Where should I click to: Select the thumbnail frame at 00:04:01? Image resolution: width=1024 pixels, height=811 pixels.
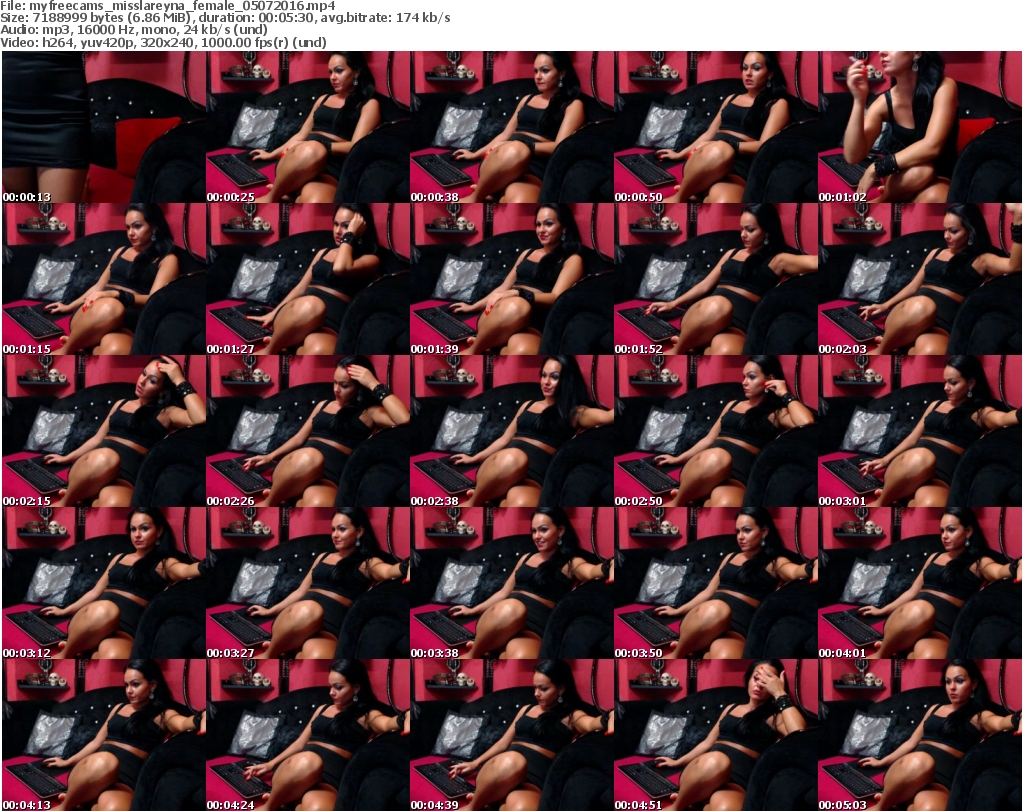pos(920,584)
